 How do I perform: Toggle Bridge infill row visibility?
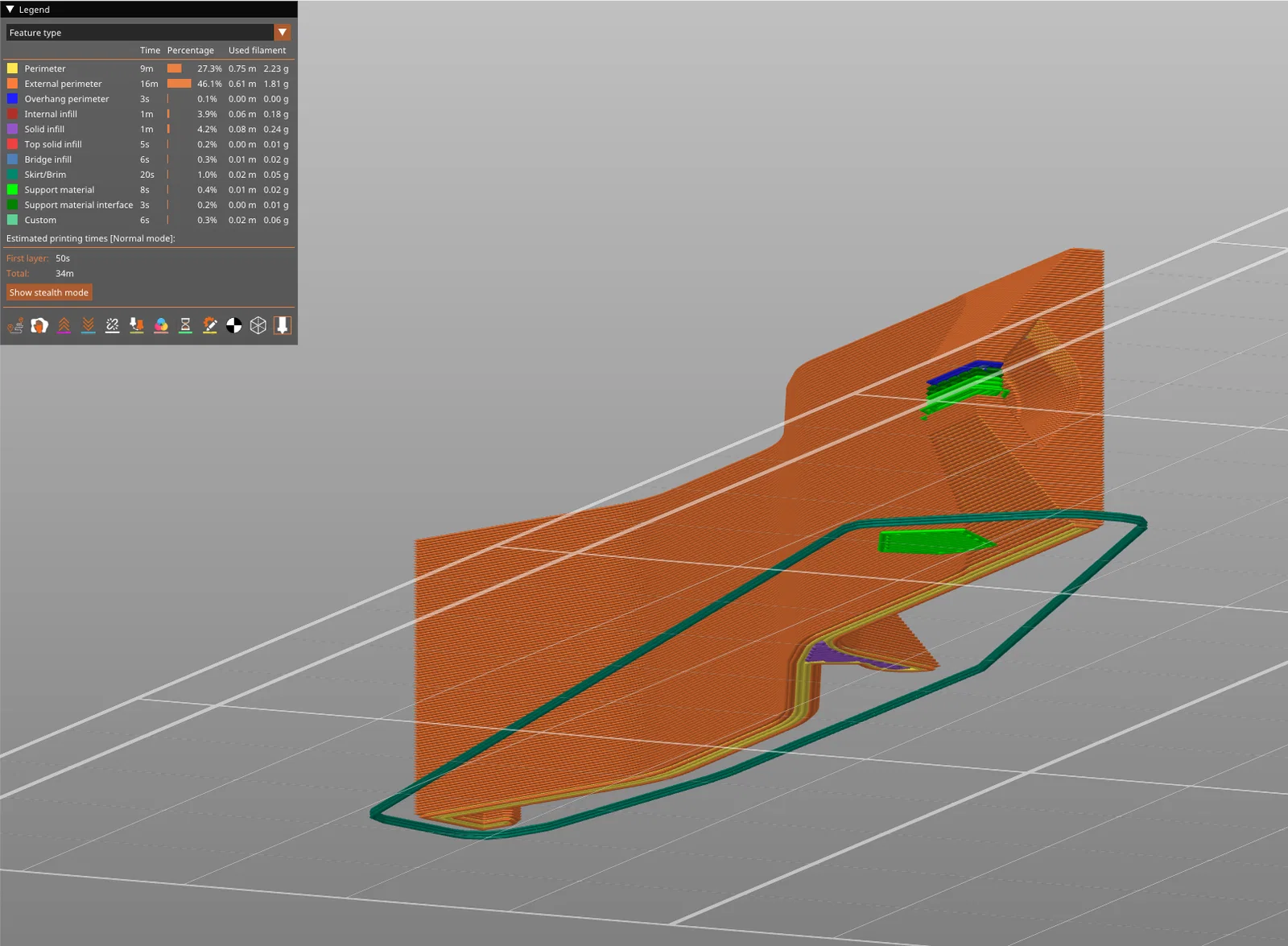[149, 159]
